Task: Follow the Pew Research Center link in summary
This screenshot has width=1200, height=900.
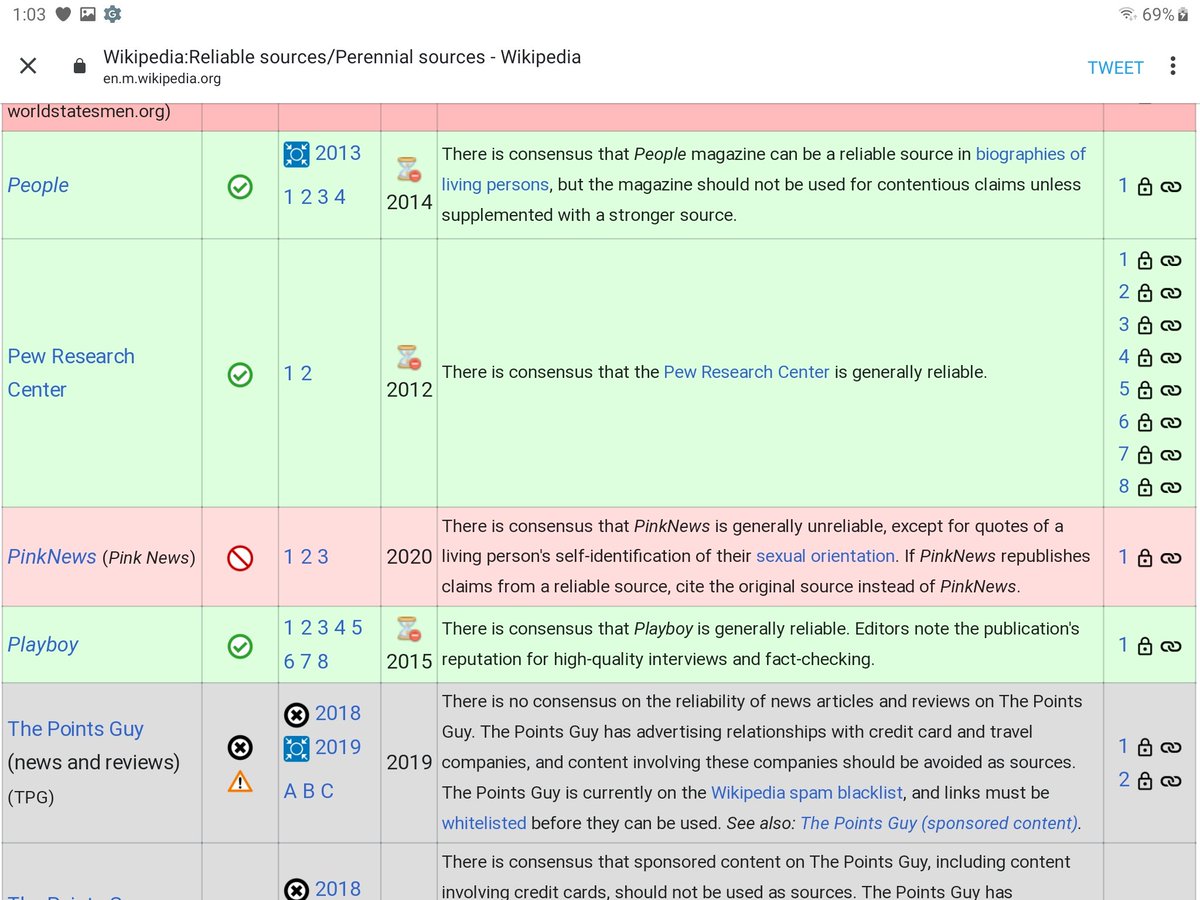Action: (x=747, y=372)
